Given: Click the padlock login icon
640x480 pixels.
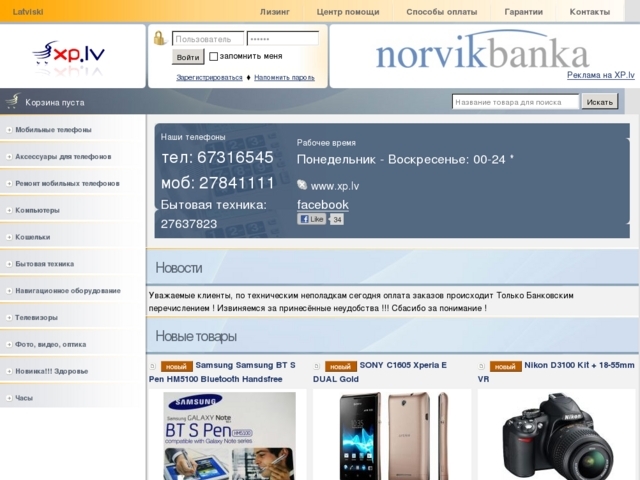Looking at the screenshot, I should click(x=160, y=38).
